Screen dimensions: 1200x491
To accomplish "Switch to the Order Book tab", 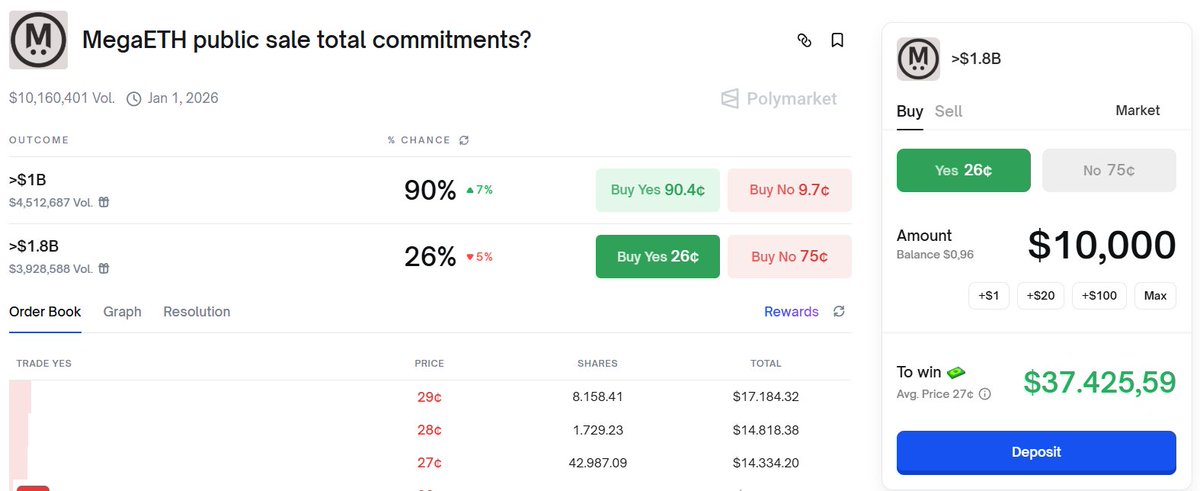I will coord(45,312).
